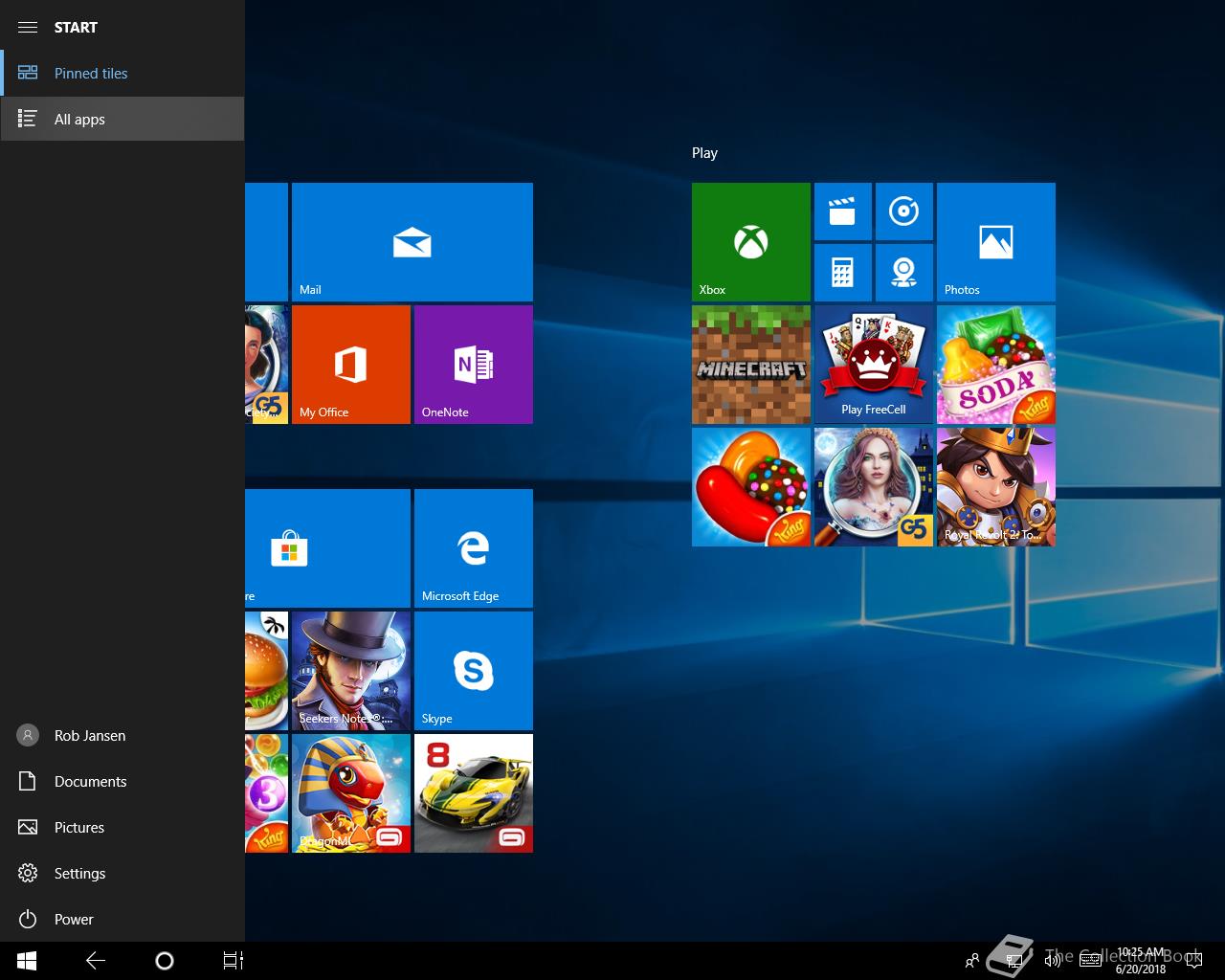The height and width of the screenshot is (980, 1225).
Task: Open the Calculator small tile
Action: pyautogui.click(x=843, y=273)
